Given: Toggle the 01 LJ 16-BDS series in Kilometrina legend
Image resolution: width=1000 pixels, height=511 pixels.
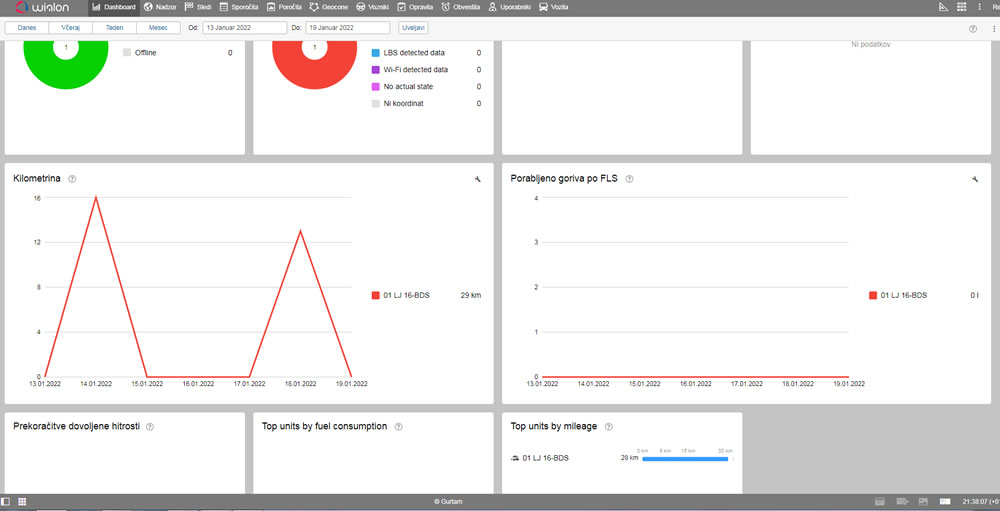Looking at the screenshot, I should [401, 295].
